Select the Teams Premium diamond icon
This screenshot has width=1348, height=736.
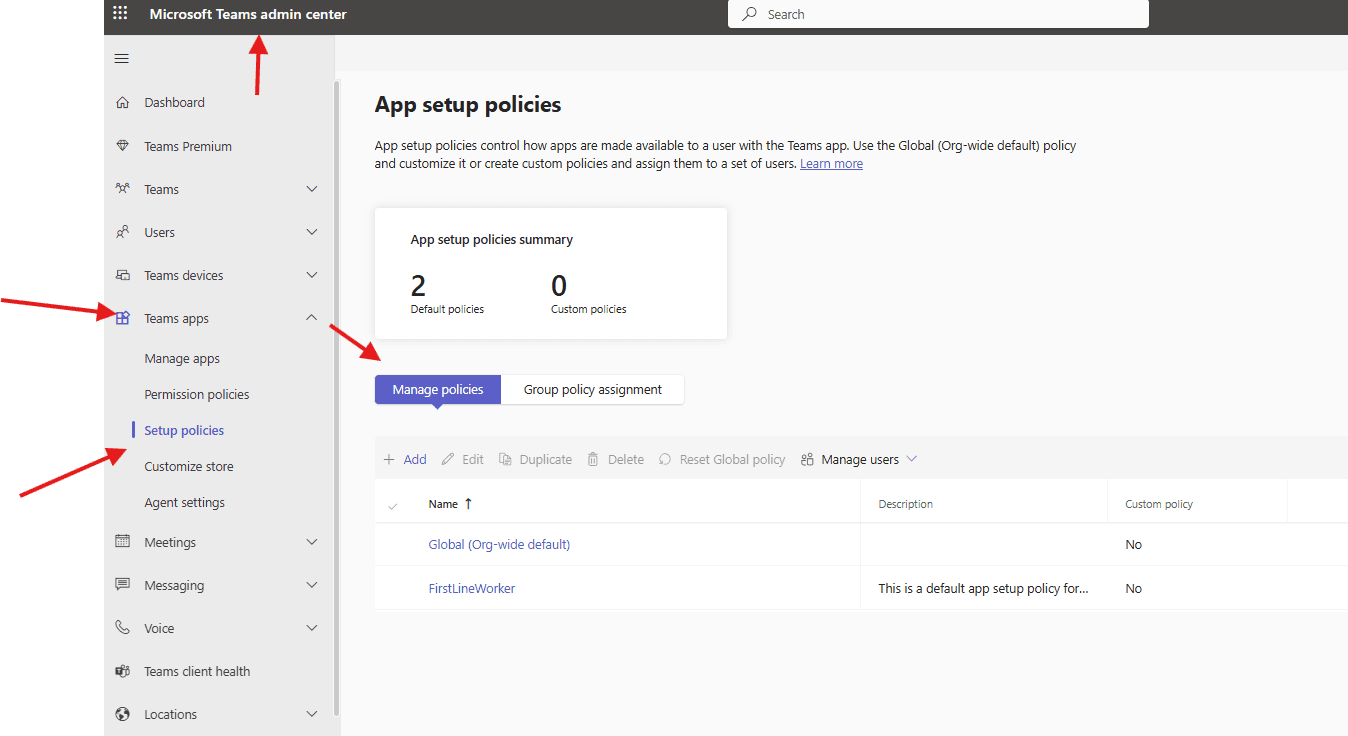122,145
